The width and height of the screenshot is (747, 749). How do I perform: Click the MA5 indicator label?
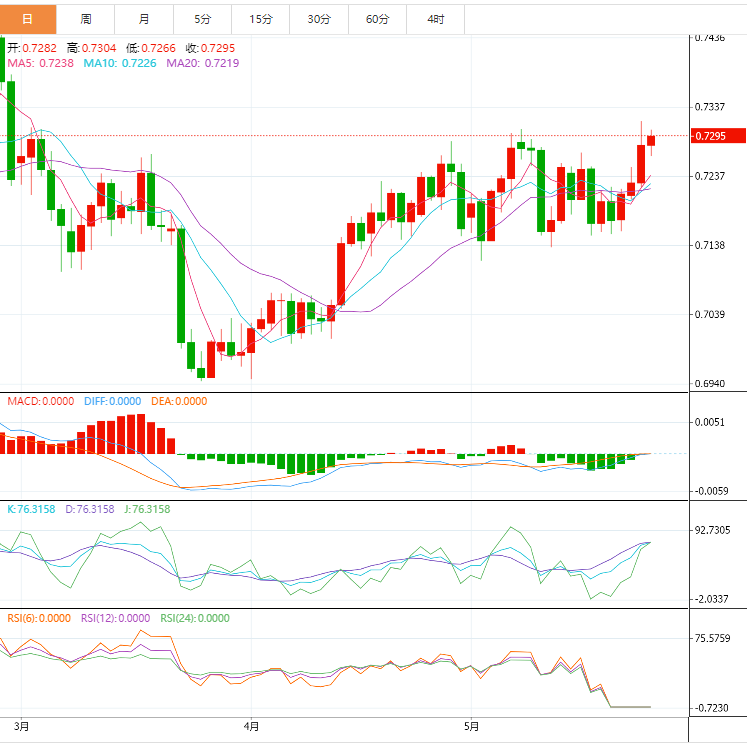coord(40,63)
